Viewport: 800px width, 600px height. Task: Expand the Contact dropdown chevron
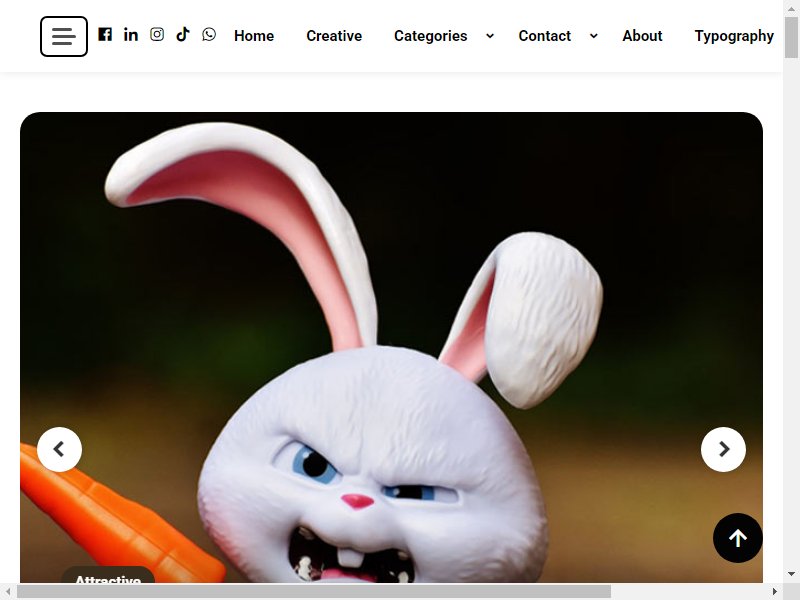593,36
